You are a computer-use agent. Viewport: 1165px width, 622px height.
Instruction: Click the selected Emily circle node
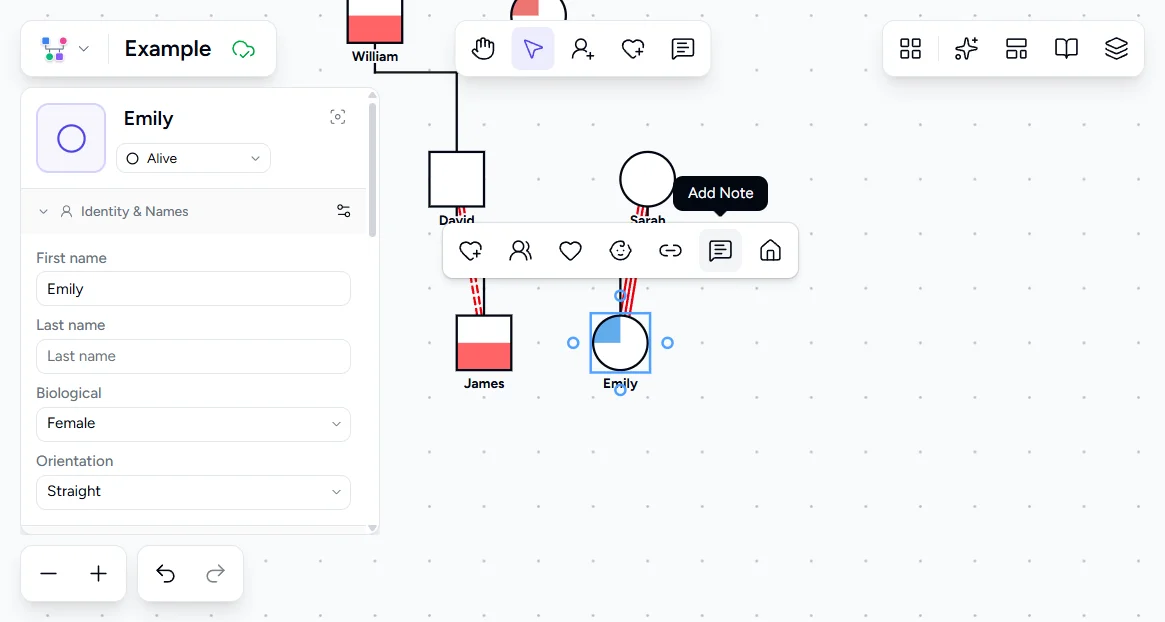[620, 343]
